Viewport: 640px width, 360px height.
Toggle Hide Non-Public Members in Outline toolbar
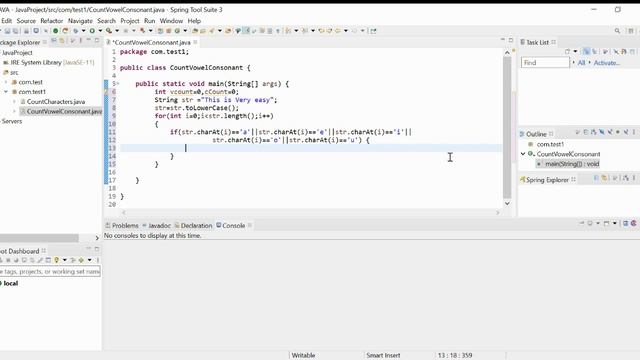click(618, 132)
